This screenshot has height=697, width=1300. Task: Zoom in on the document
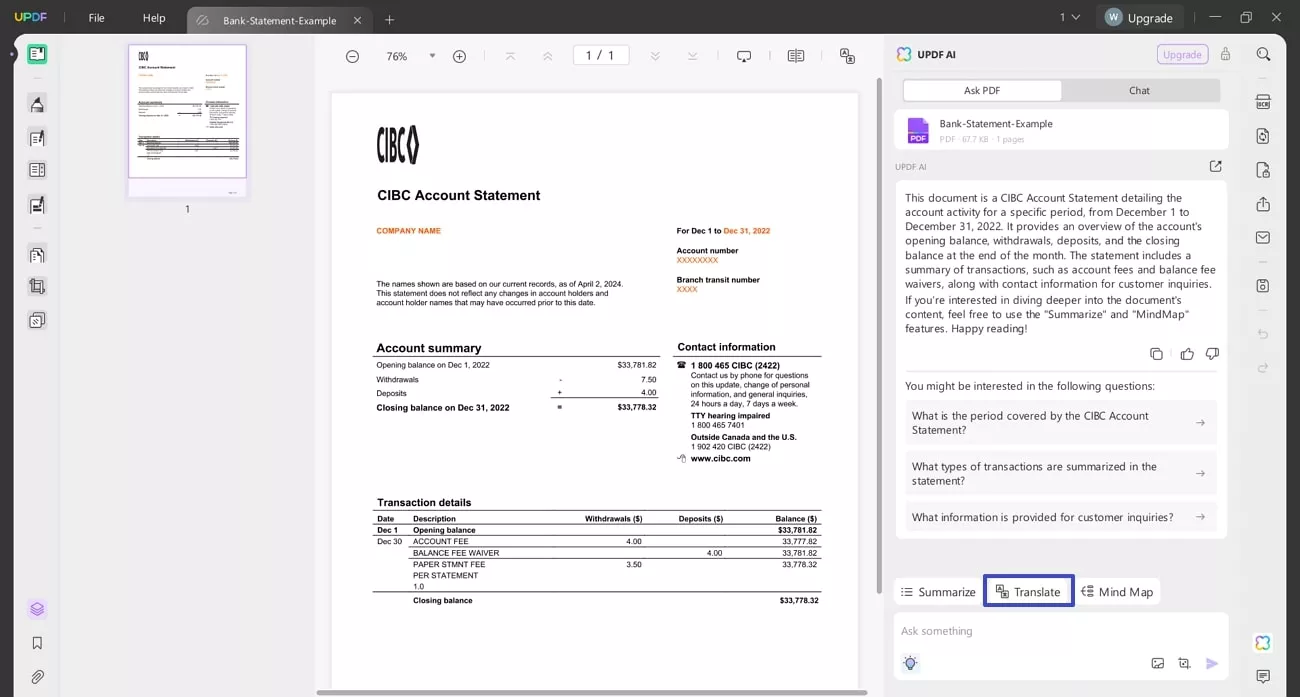tap(459, 56)
